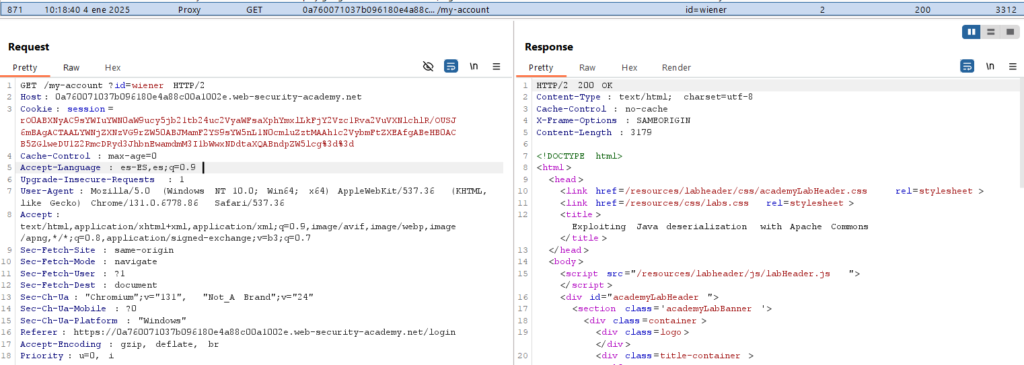Show \n non-printable characters in Request
Screen dimensions: 1024x365
coord(475,67)
